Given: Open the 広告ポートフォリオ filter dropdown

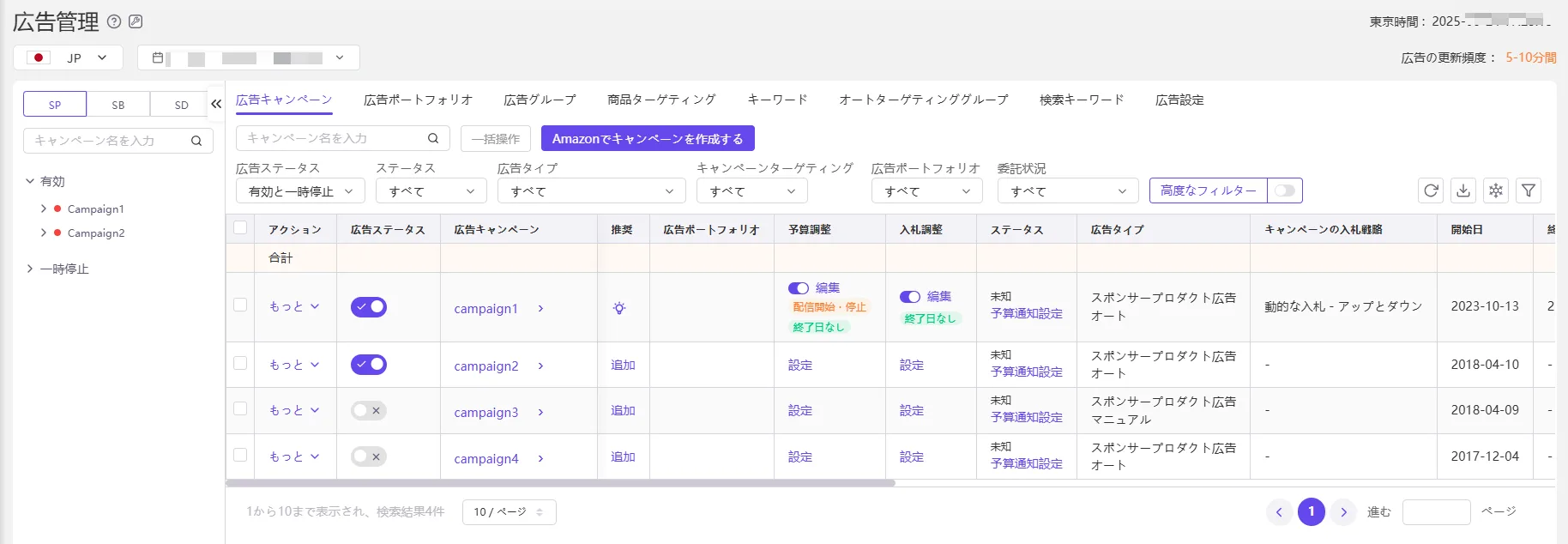Looking at the screenshot, I should pos(927,191).
